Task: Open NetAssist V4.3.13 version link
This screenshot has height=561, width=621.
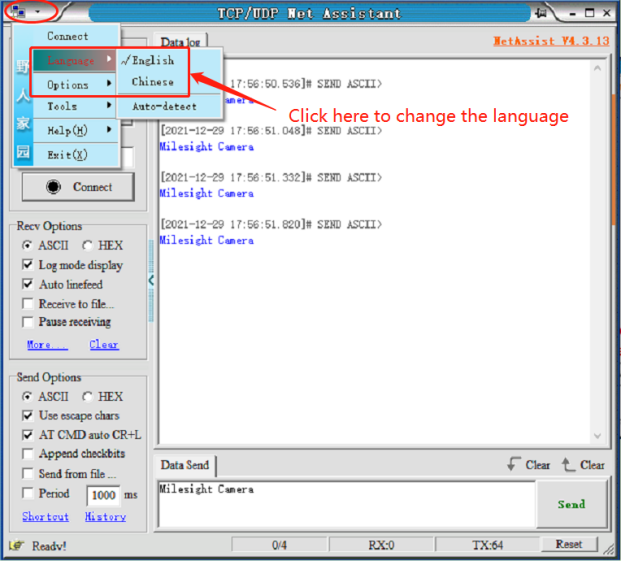Action: tap(551, 41)
